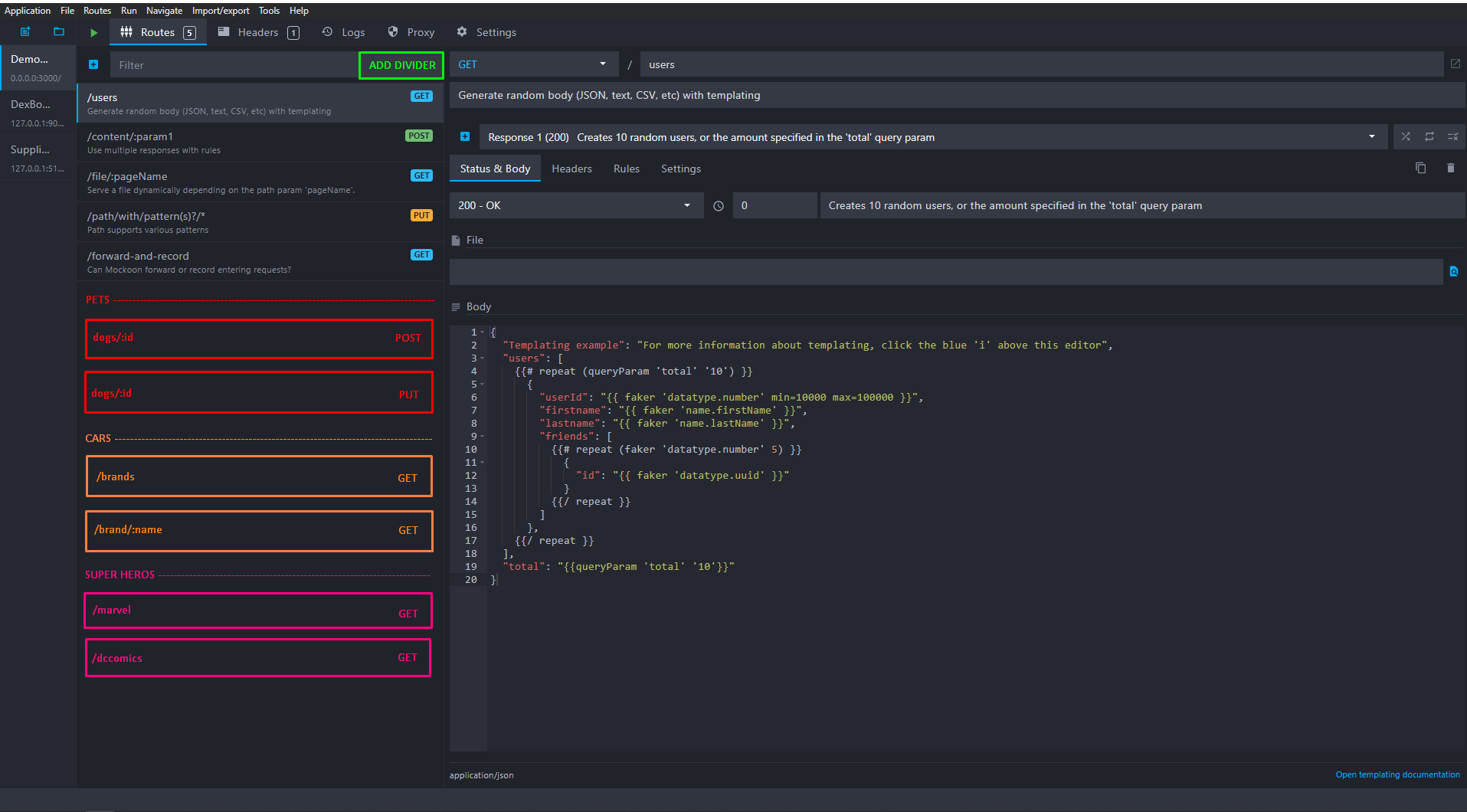Collapse code fold arrow on line 11
Screen dimensions: 1467x812
[483, 463]
